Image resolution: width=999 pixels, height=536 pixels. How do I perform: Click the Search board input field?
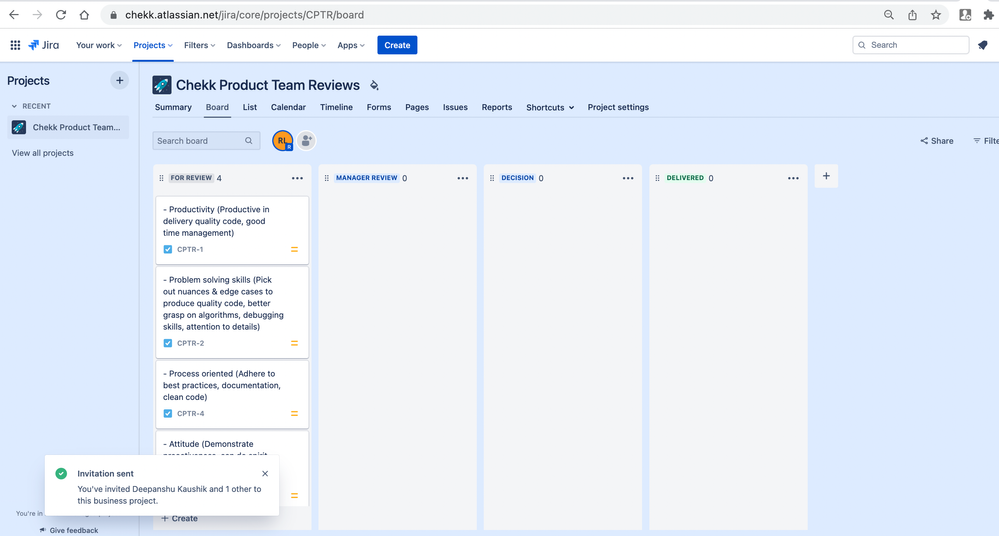[x=206, y=141]
